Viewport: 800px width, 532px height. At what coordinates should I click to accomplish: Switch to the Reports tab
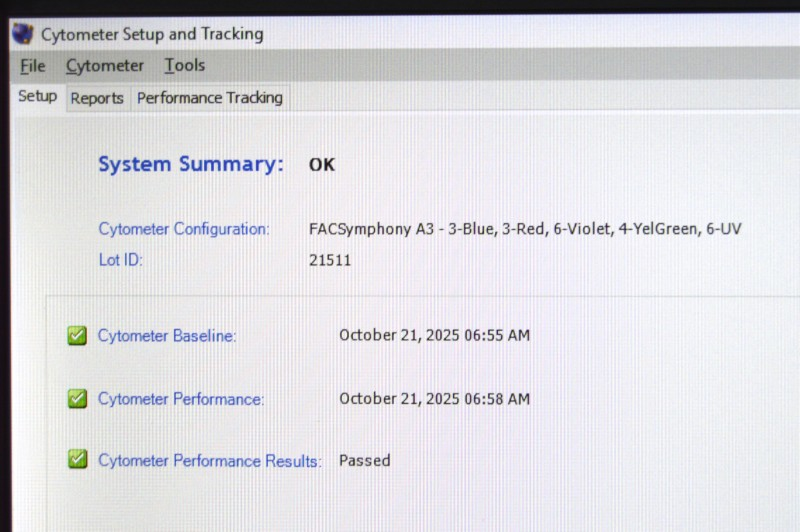(97, 98)
